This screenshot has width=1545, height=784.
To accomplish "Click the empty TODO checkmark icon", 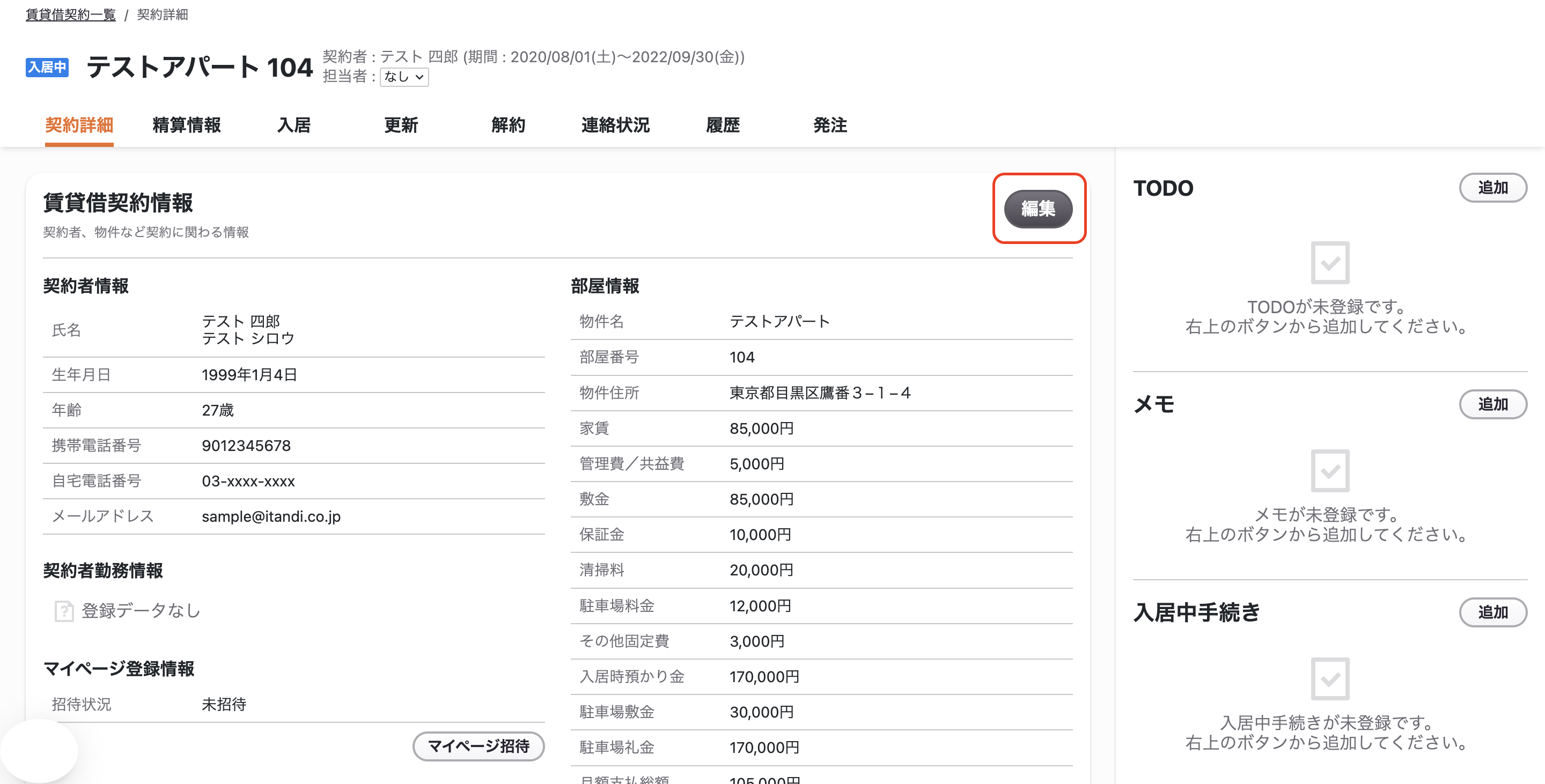I will pos(1330,263).
